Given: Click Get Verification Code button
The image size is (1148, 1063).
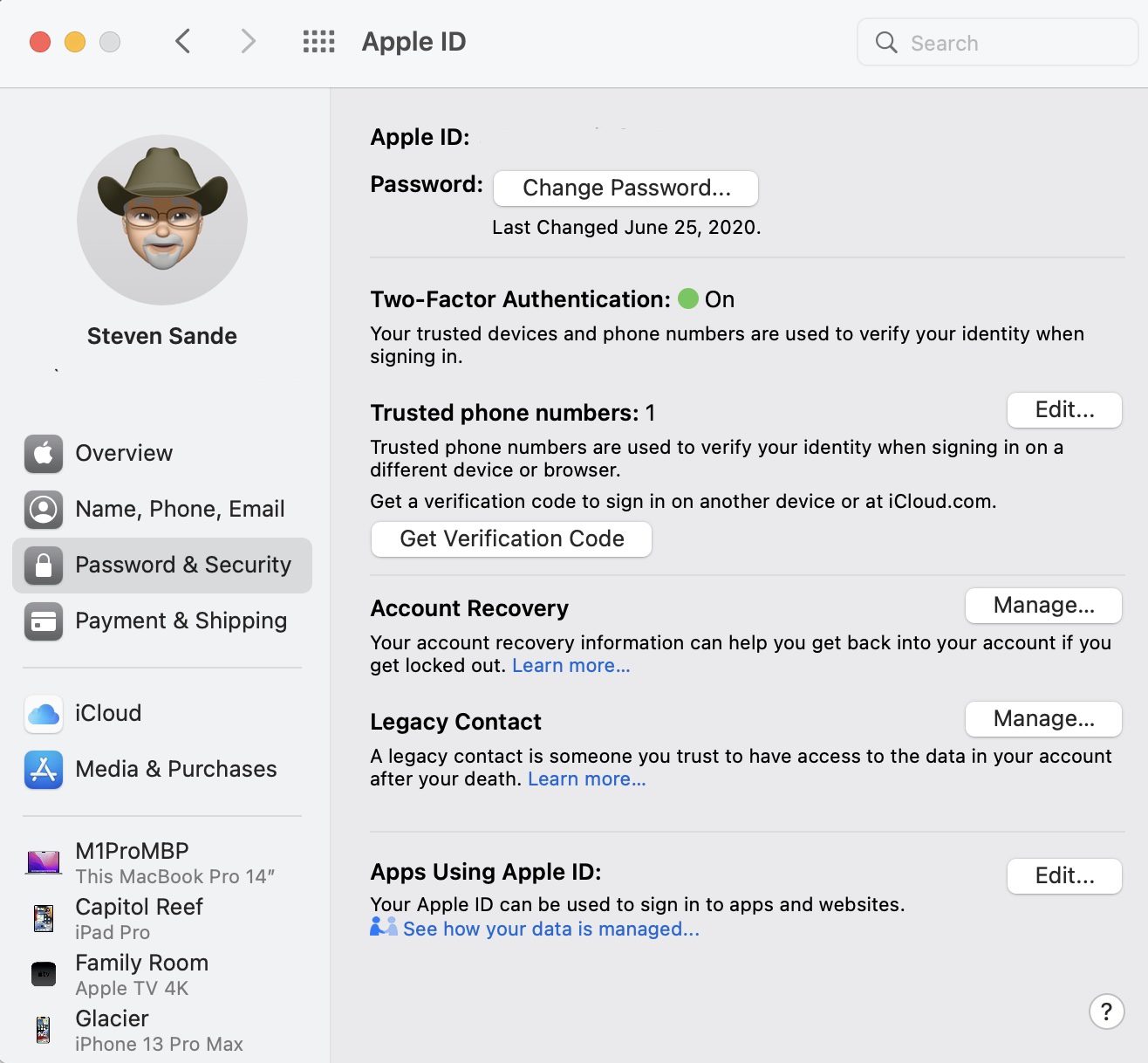Looking at the screenshot, I should (511, 539).
